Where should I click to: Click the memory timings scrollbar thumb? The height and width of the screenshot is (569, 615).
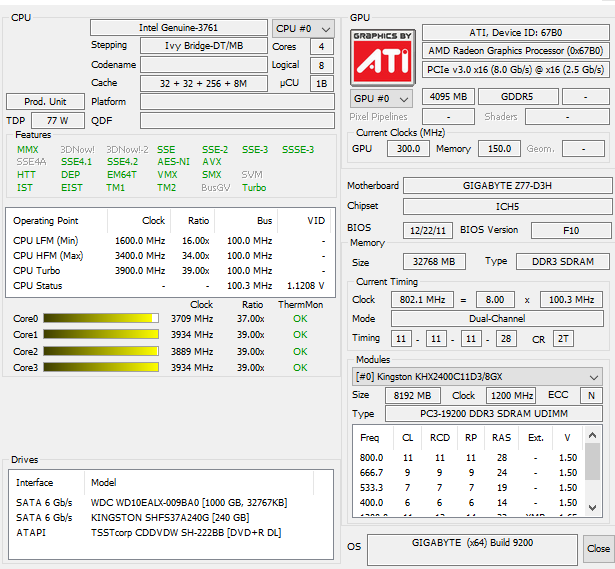pyautogui.click(x=592, y=461)
